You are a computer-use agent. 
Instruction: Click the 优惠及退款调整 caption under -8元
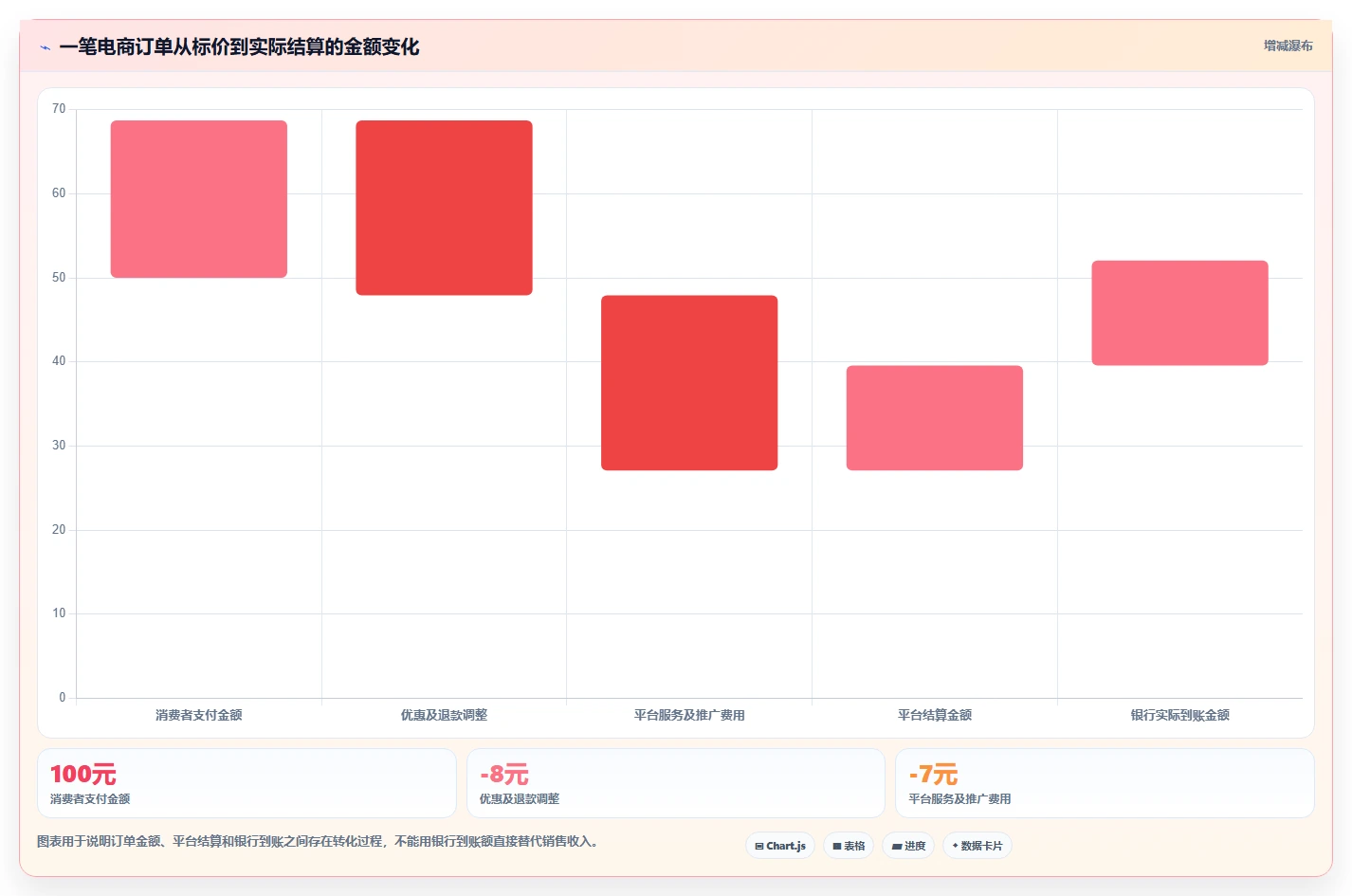(520, 799)
